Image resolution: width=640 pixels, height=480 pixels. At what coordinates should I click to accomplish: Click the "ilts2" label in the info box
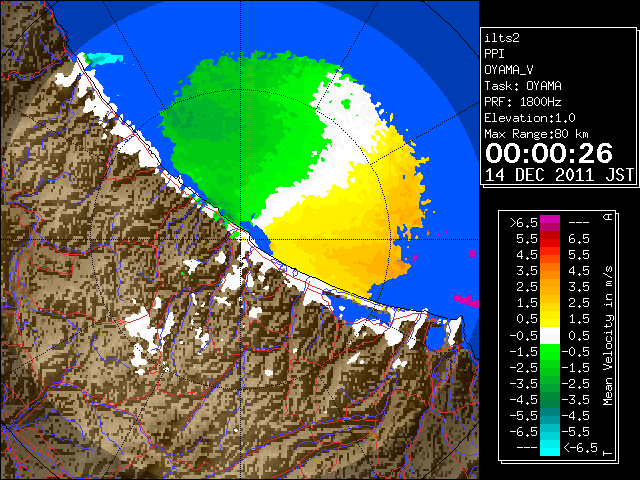coord(502,38)
